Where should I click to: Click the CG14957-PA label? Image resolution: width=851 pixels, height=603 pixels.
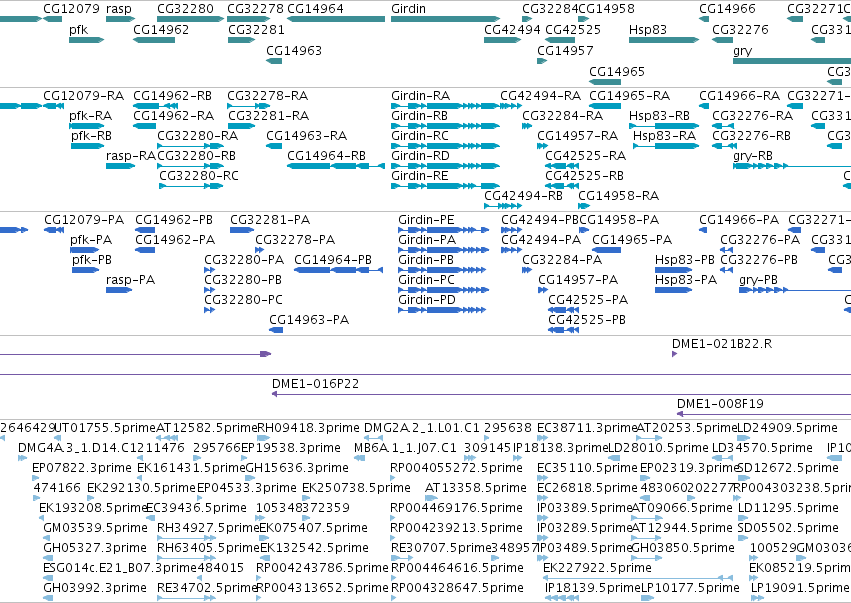click(578, 280)
